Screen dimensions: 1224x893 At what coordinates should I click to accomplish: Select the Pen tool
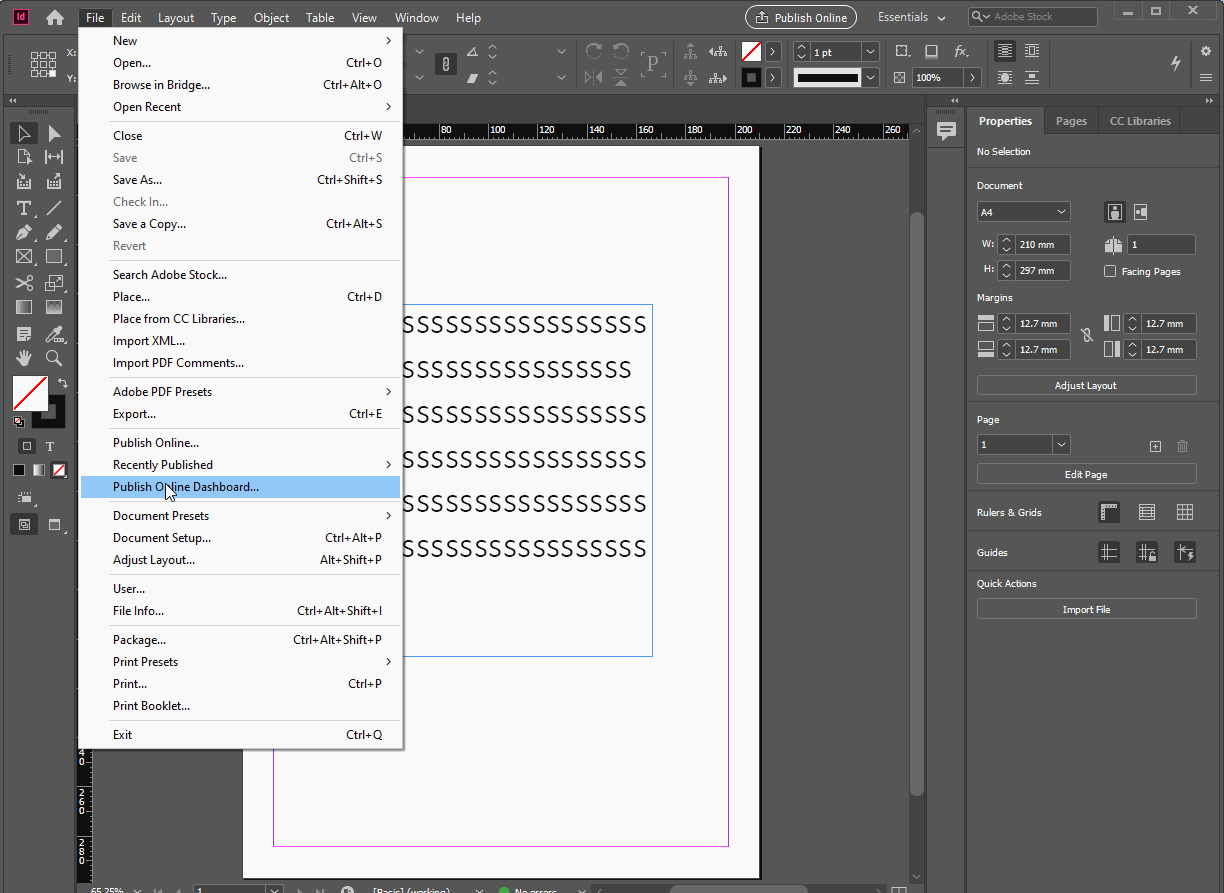tap(24, 232)
